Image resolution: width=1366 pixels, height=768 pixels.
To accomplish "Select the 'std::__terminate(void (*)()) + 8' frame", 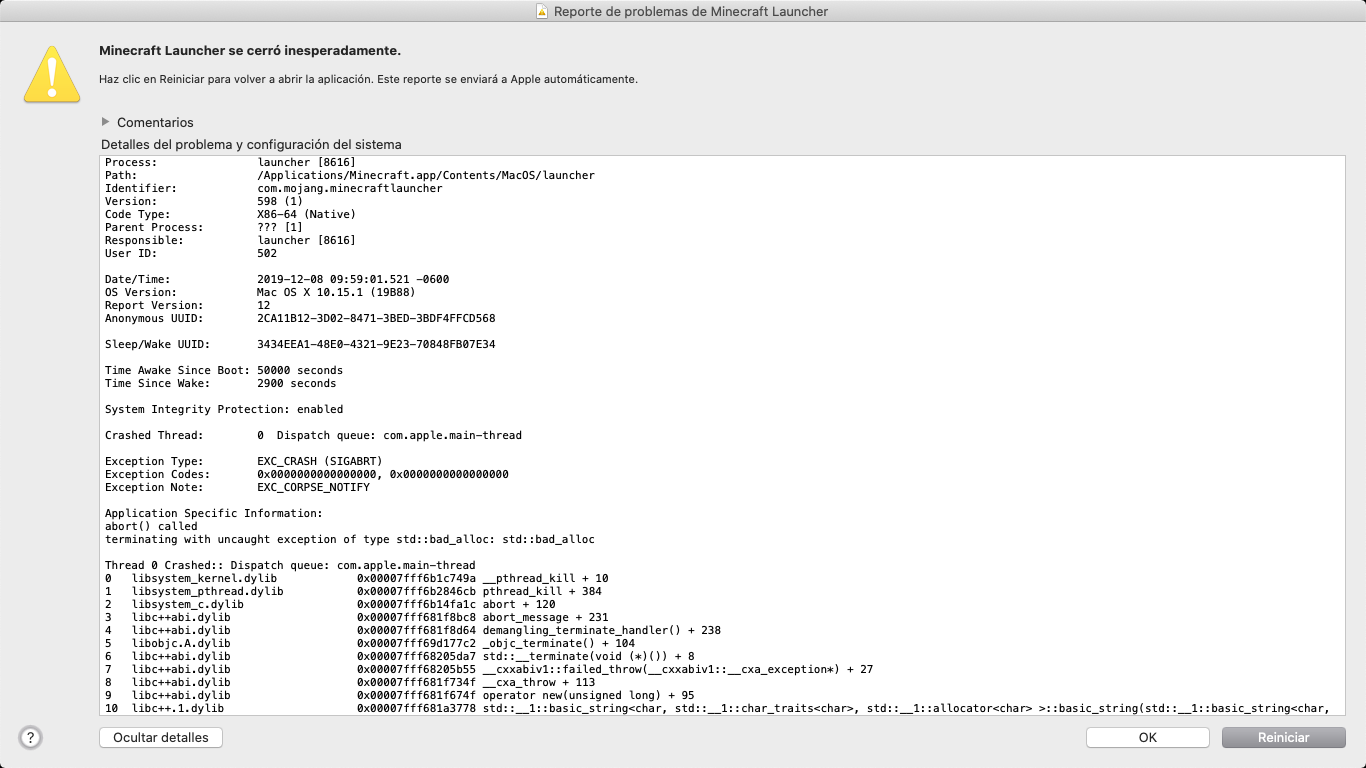I will 400,656.
